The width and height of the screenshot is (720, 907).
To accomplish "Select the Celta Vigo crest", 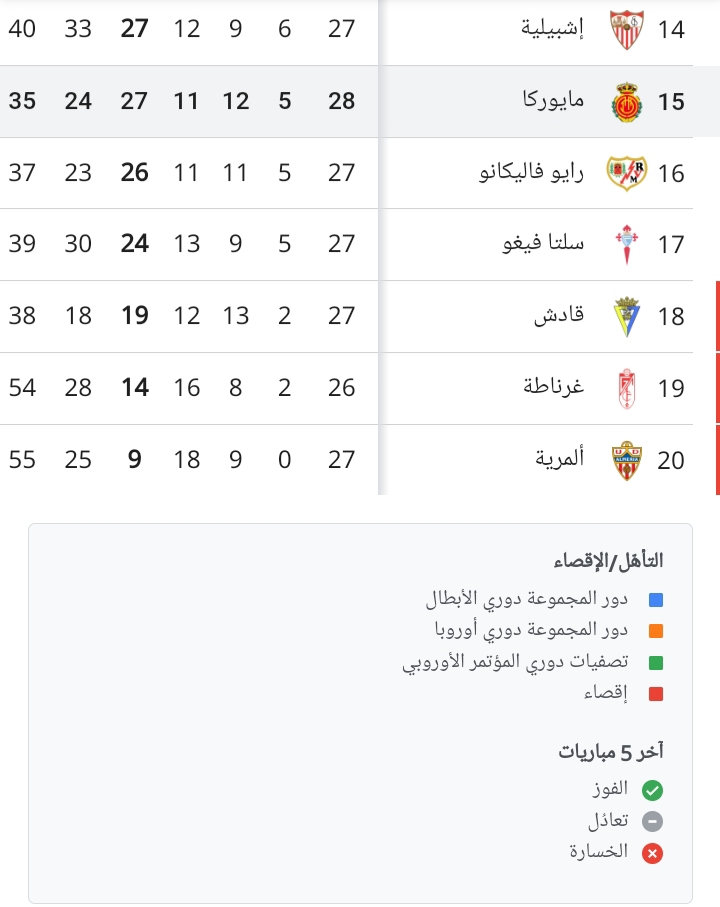I will coord(627,245).
